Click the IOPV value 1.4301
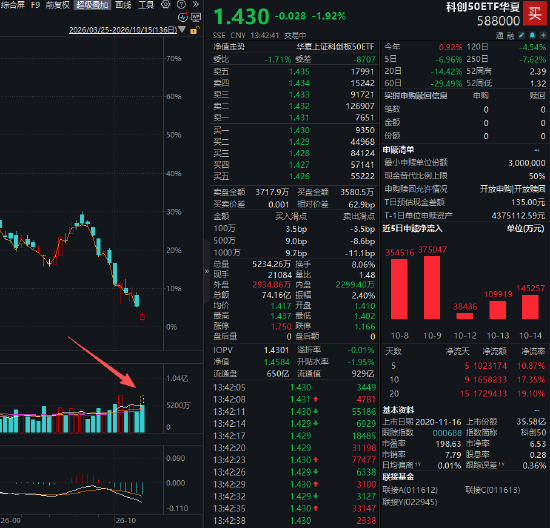550x528 pixels. click(x=276, y=350)
